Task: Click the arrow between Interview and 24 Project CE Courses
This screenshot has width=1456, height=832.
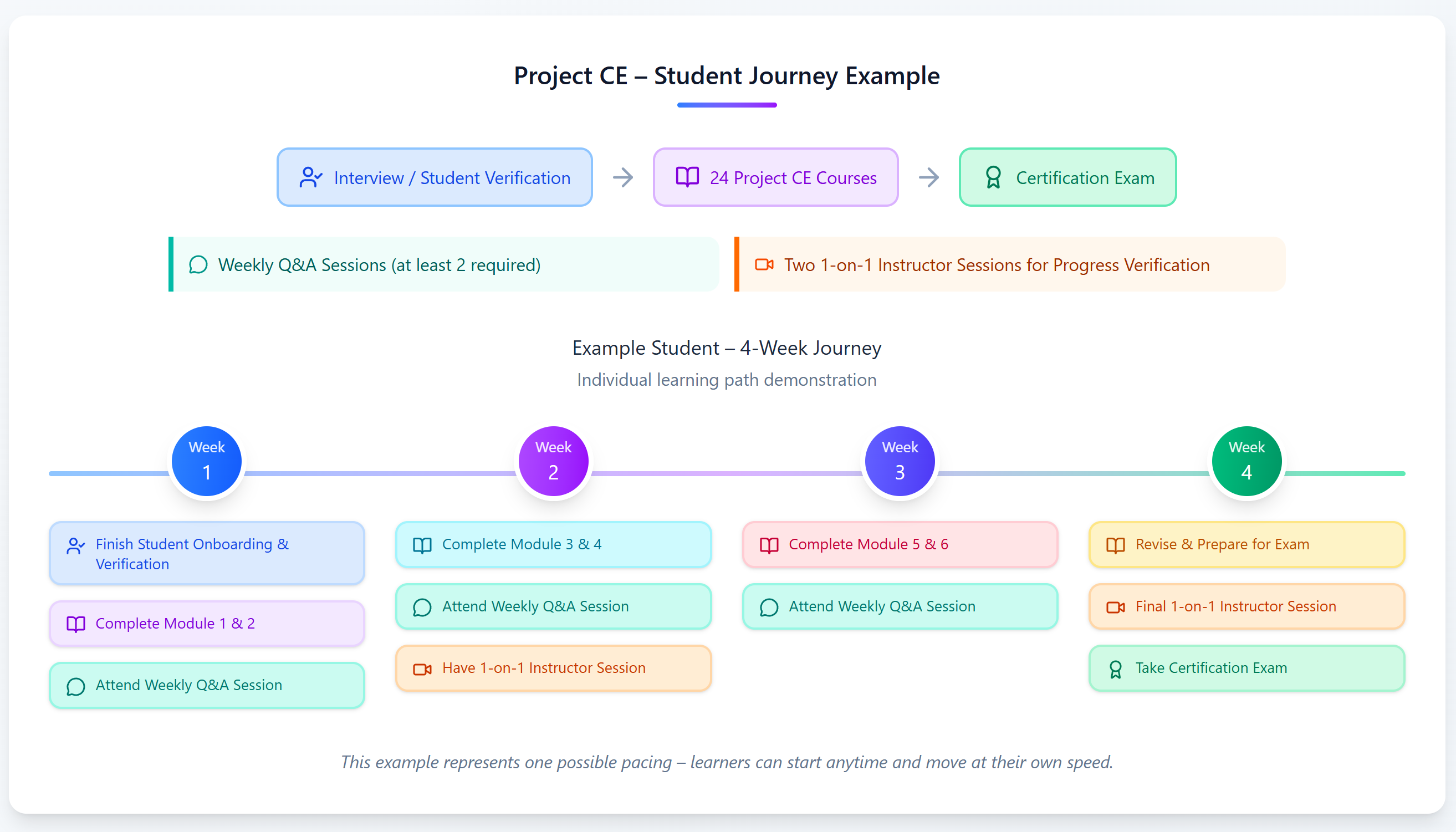Action: (622, 178)
